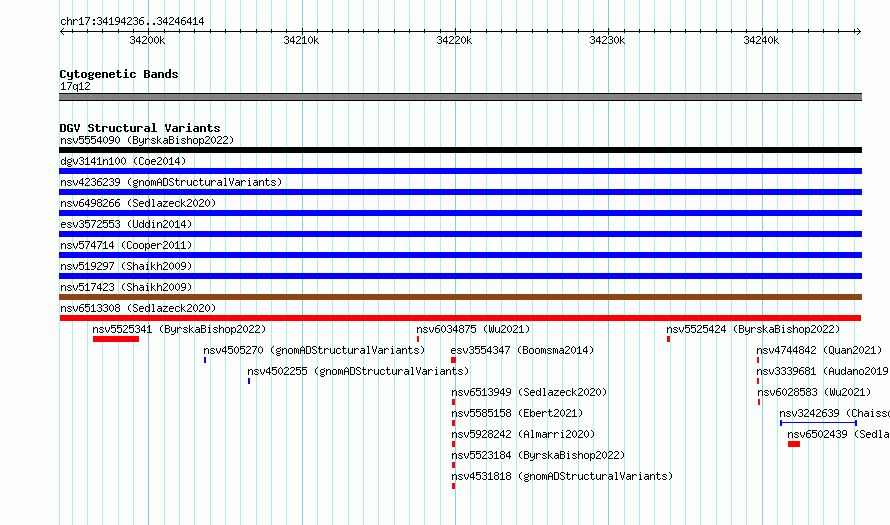This screenshot has height=525, width=890.
Task: Click the nsv4236239 gnomAD variant bar
Action: click(x=460, y=192)
